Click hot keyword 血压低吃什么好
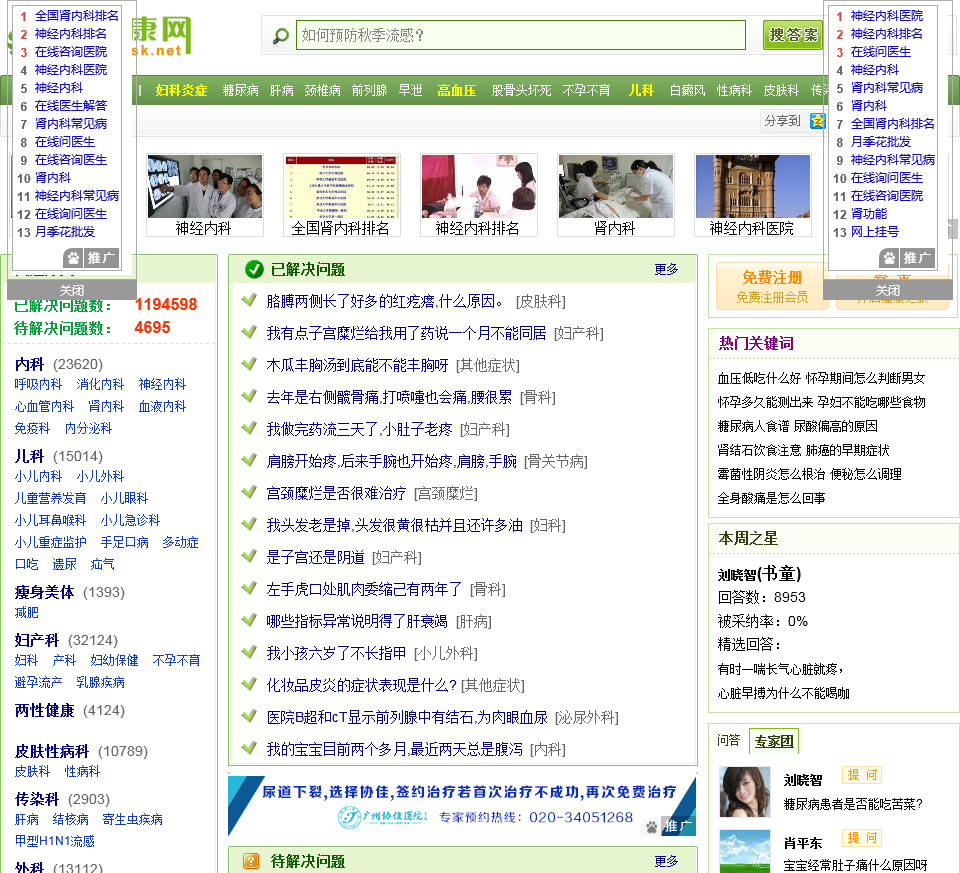Viewport: 960px width, 873px height. point(759,378)
